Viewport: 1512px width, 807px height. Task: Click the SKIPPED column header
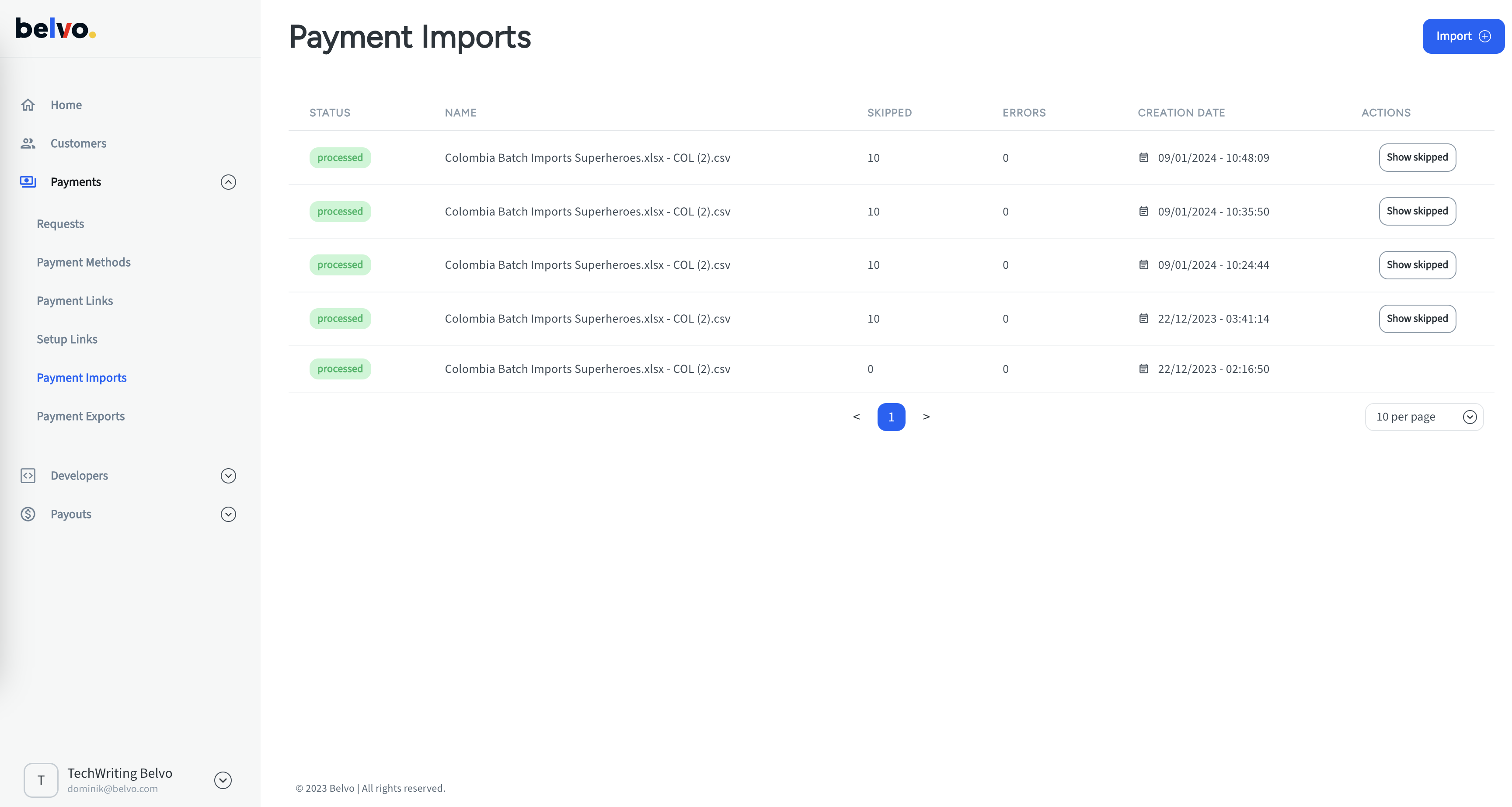pyautogui.click(x=889, y=113)
